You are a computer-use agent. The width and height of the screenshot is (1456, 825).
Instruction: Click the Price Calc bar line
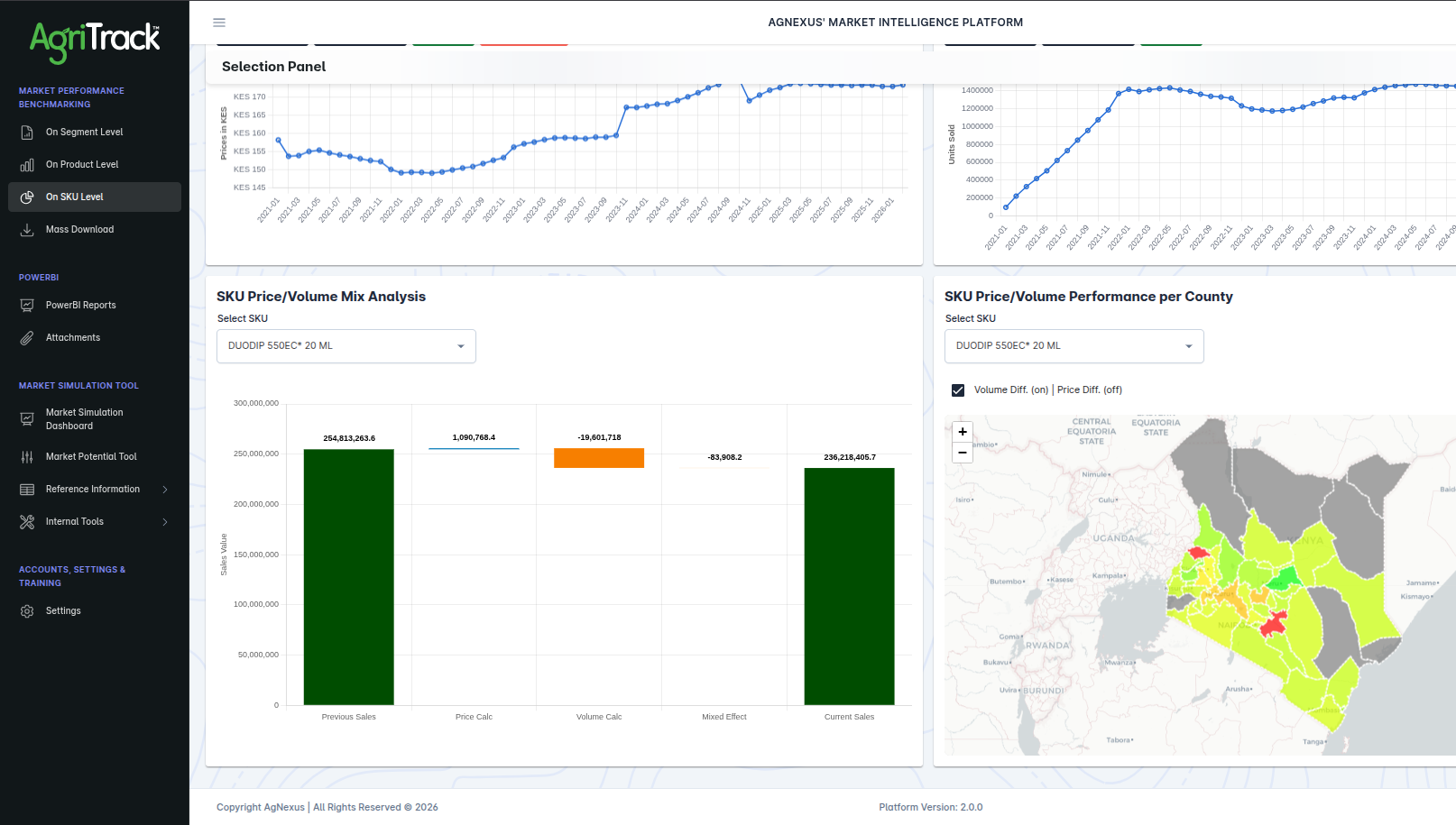474,448
